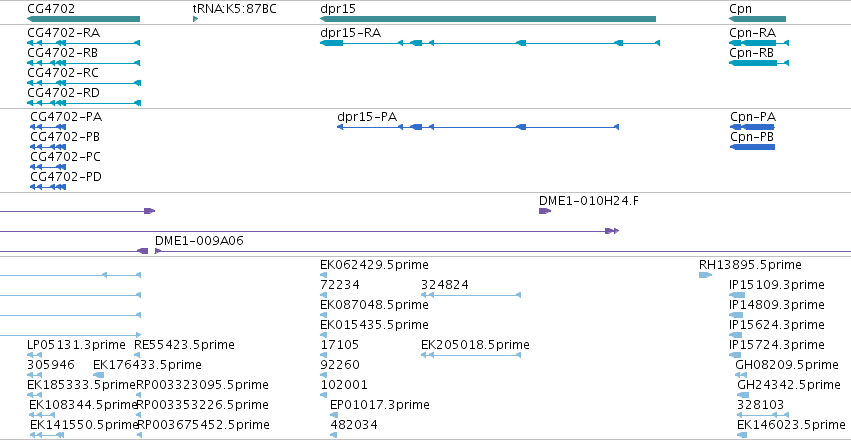Click the Cpn-RB transcript label
Viewport: 851px width, 440px height.
[752, 53]
